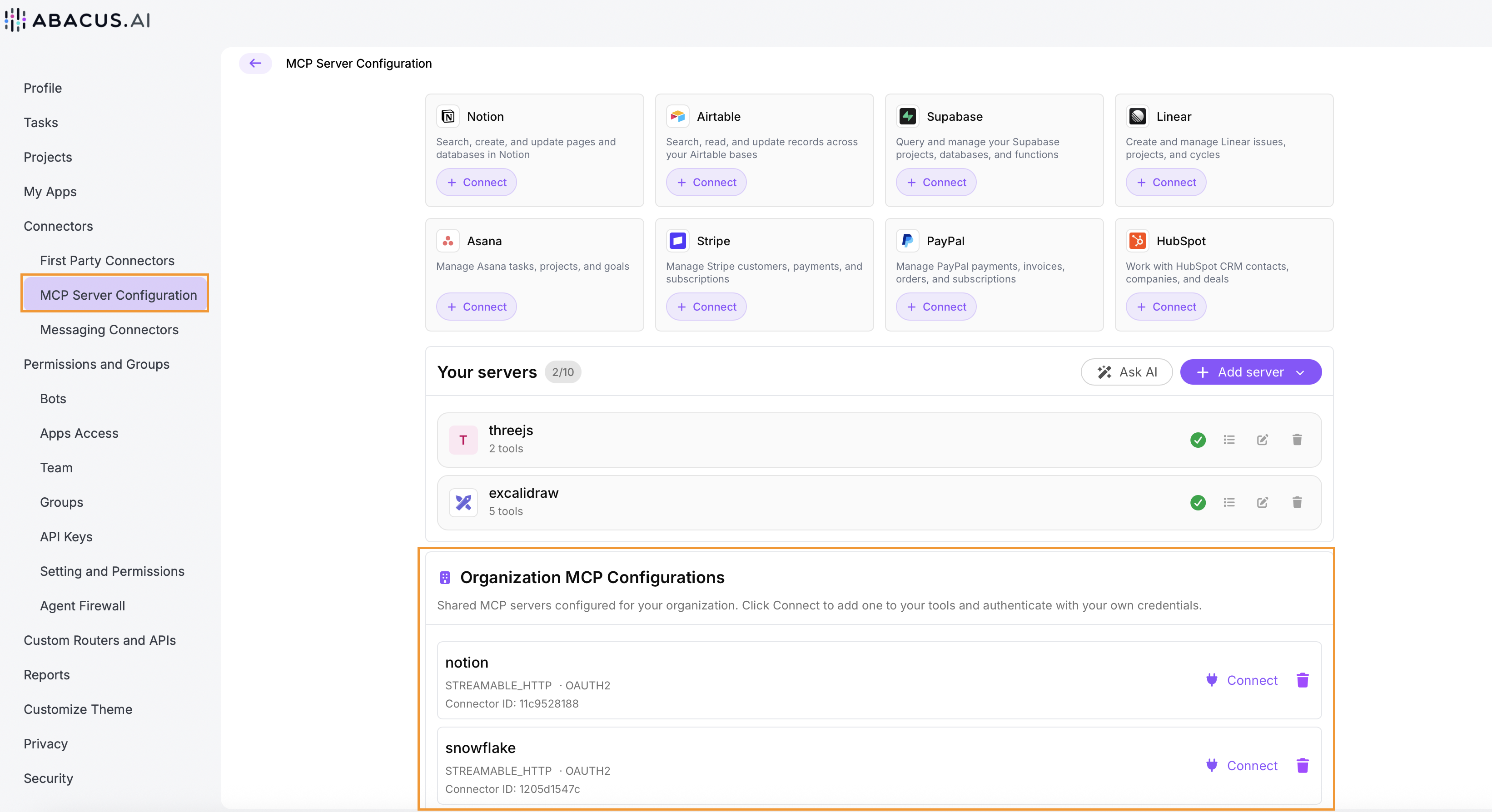Click the Supabase logo icon

pos(908,116)
